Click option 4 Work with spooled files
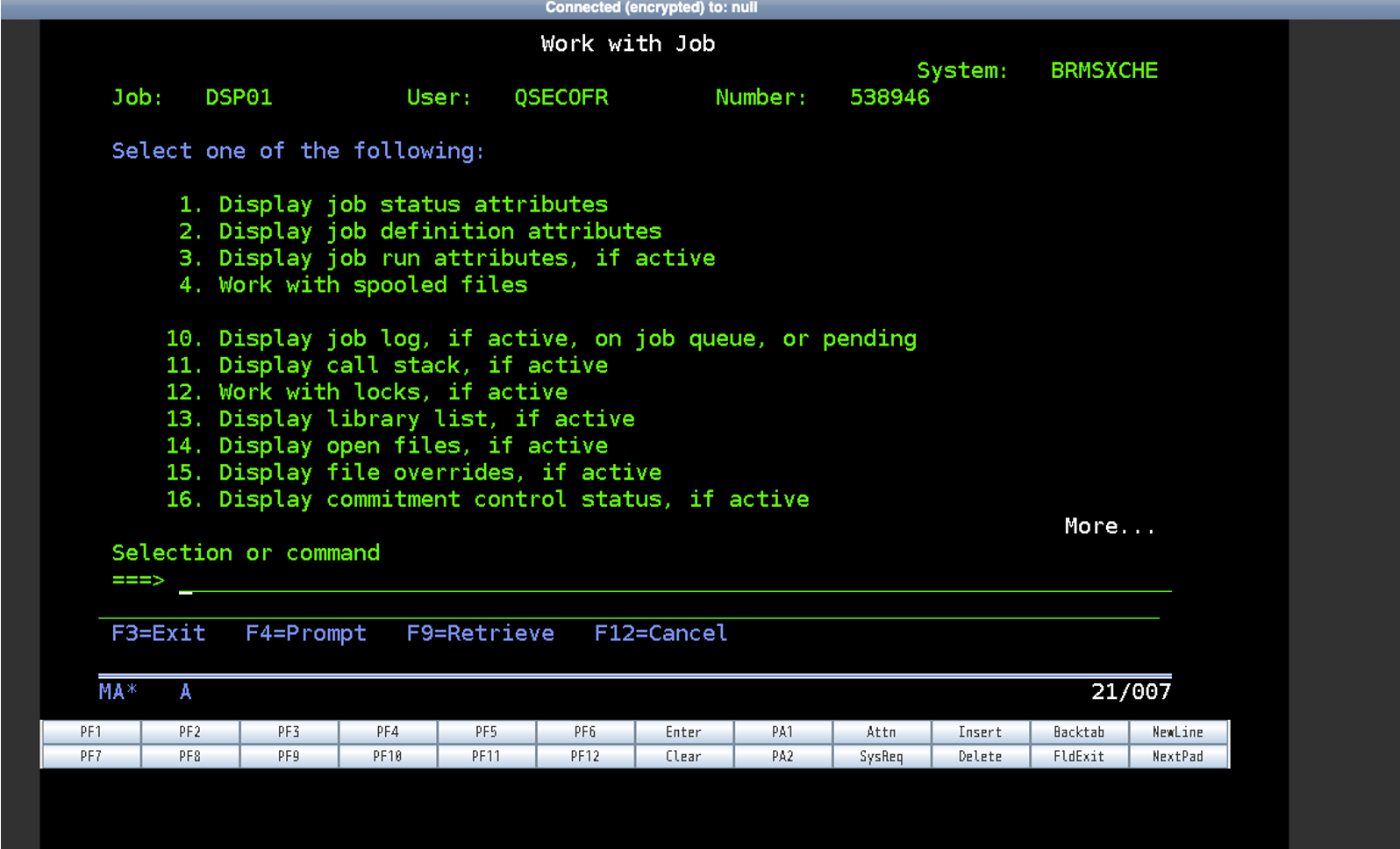This screenshot has width=1400, height=849. pyautogui.click(x=353, y=285)
